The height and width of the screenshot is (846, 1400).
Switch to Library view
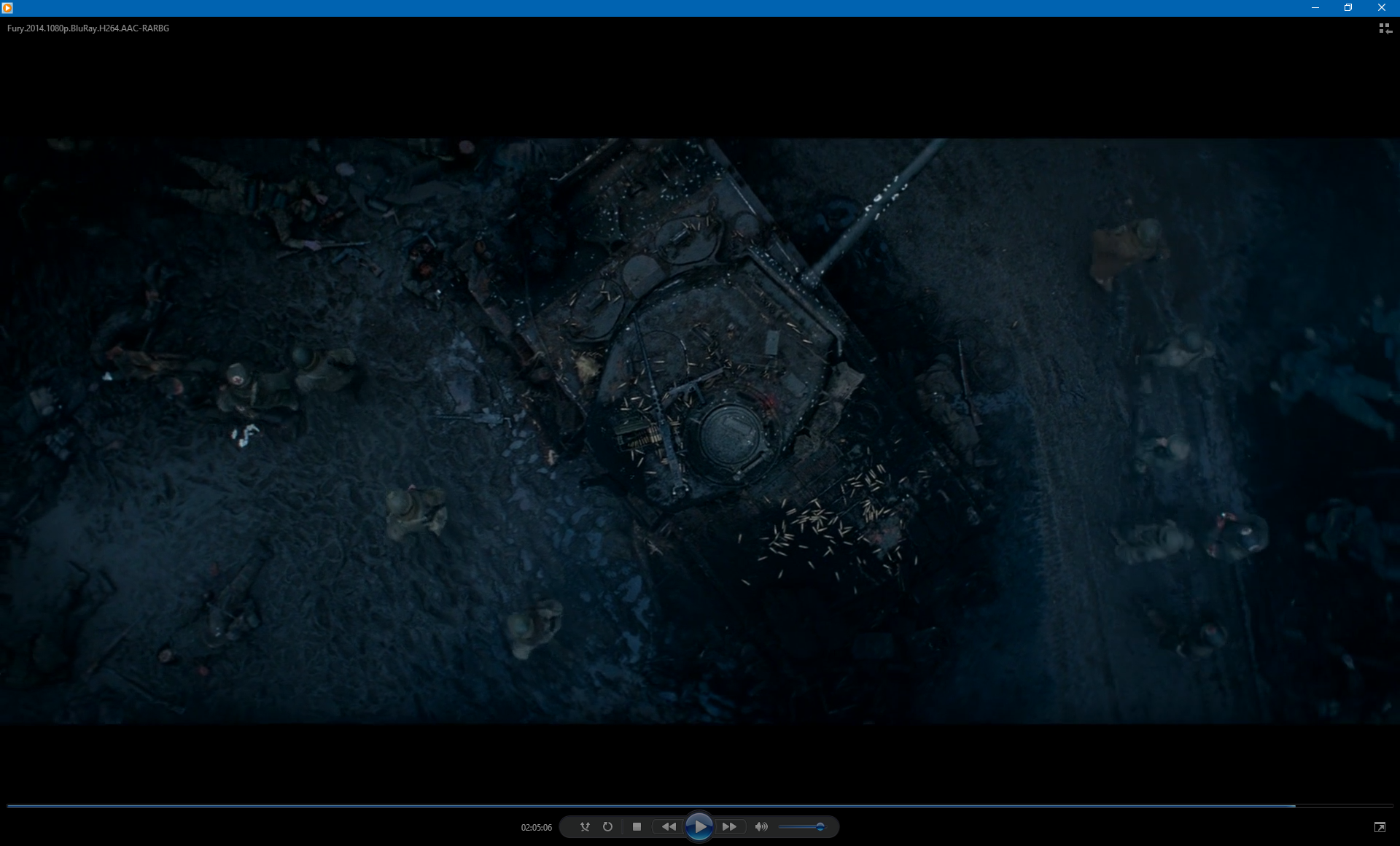(x=1385, y=28)
